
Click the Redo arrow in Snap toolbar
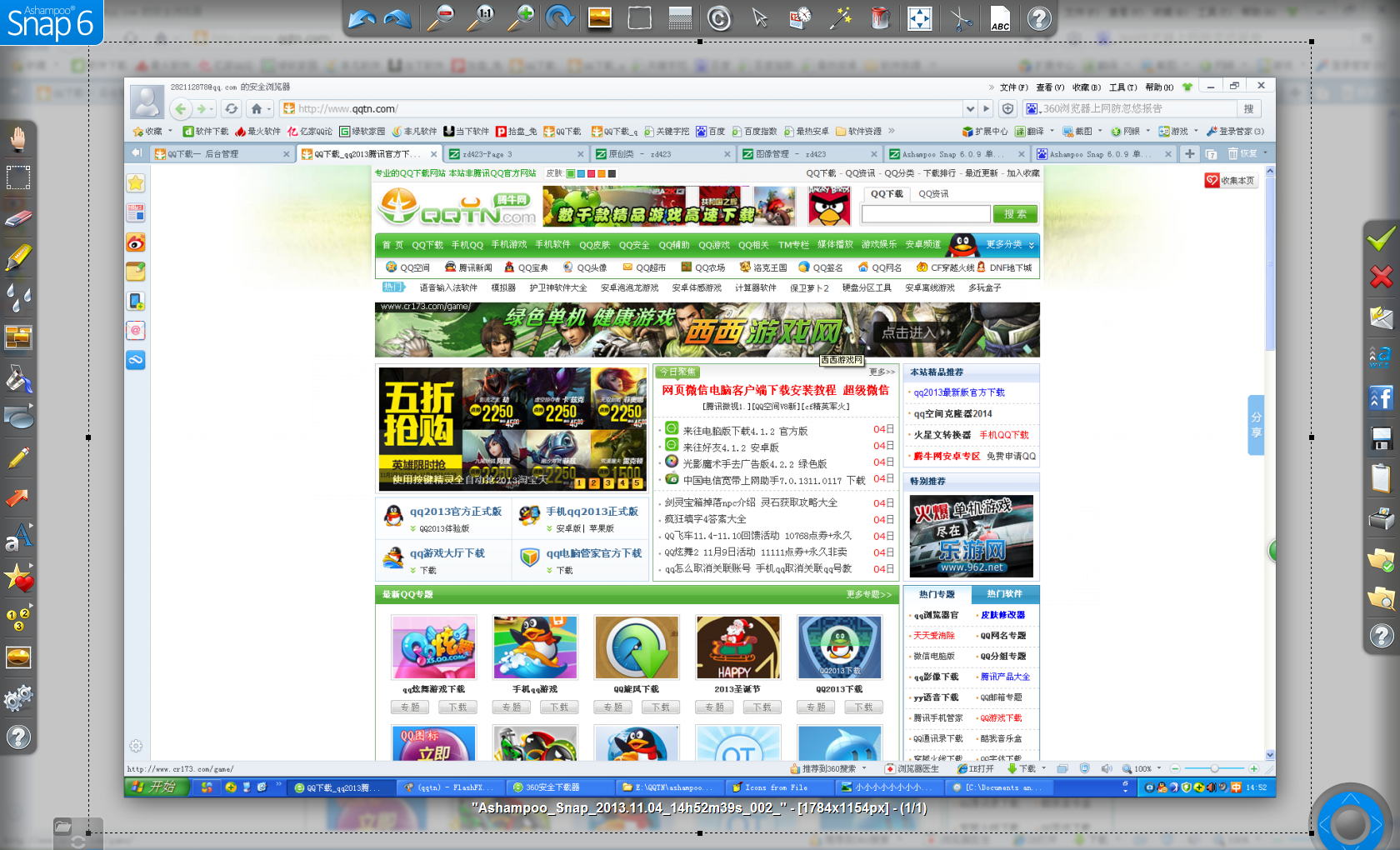coord(398,17)
